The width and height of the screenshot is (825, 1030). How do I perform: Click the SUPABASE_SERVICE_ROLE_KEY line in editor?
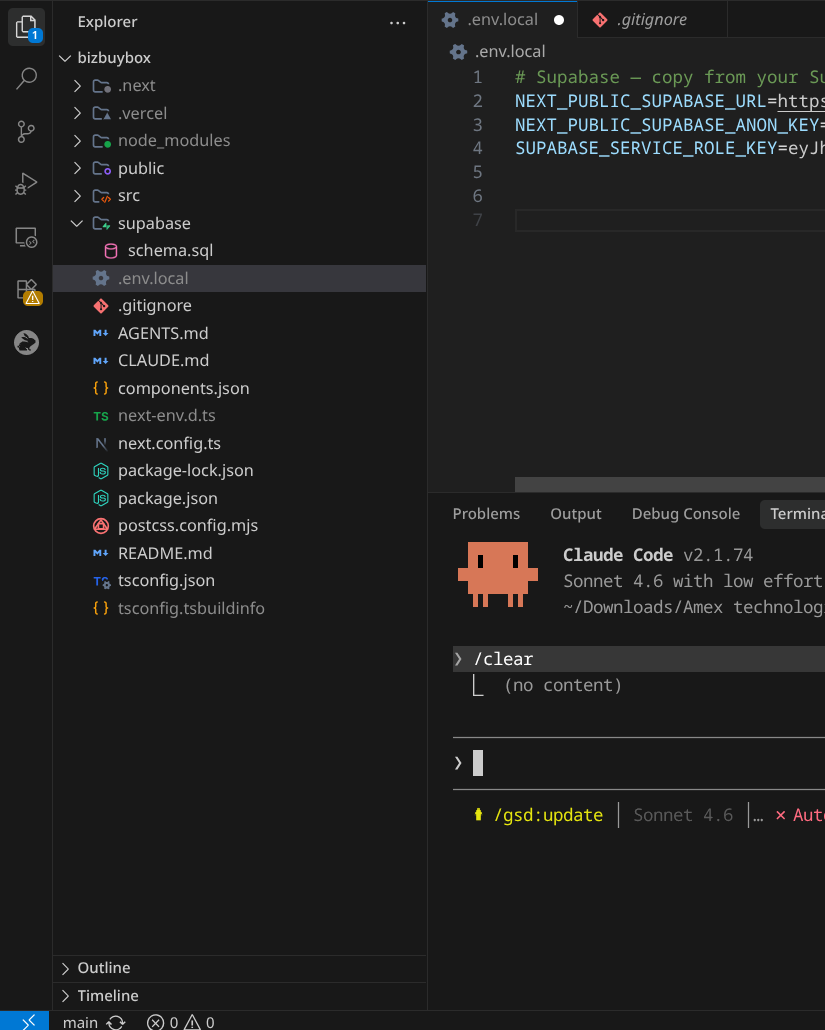coord(670,148)
